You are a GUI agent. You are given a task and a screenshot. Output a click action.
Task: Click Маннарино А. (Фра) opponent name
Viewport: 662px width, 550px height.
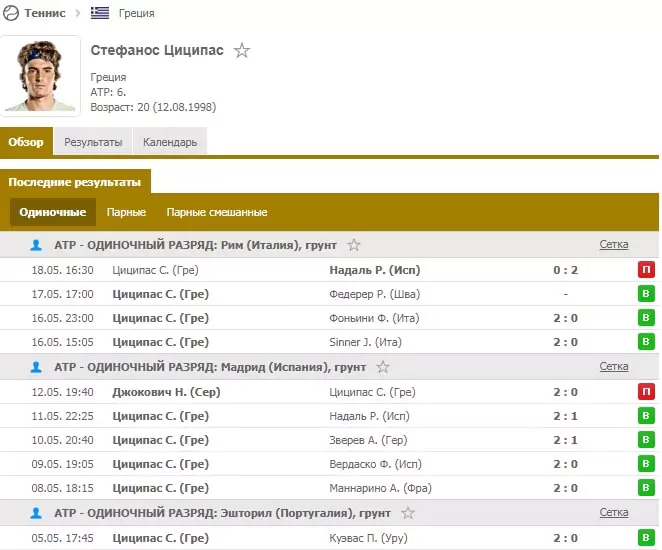(380, 488)
